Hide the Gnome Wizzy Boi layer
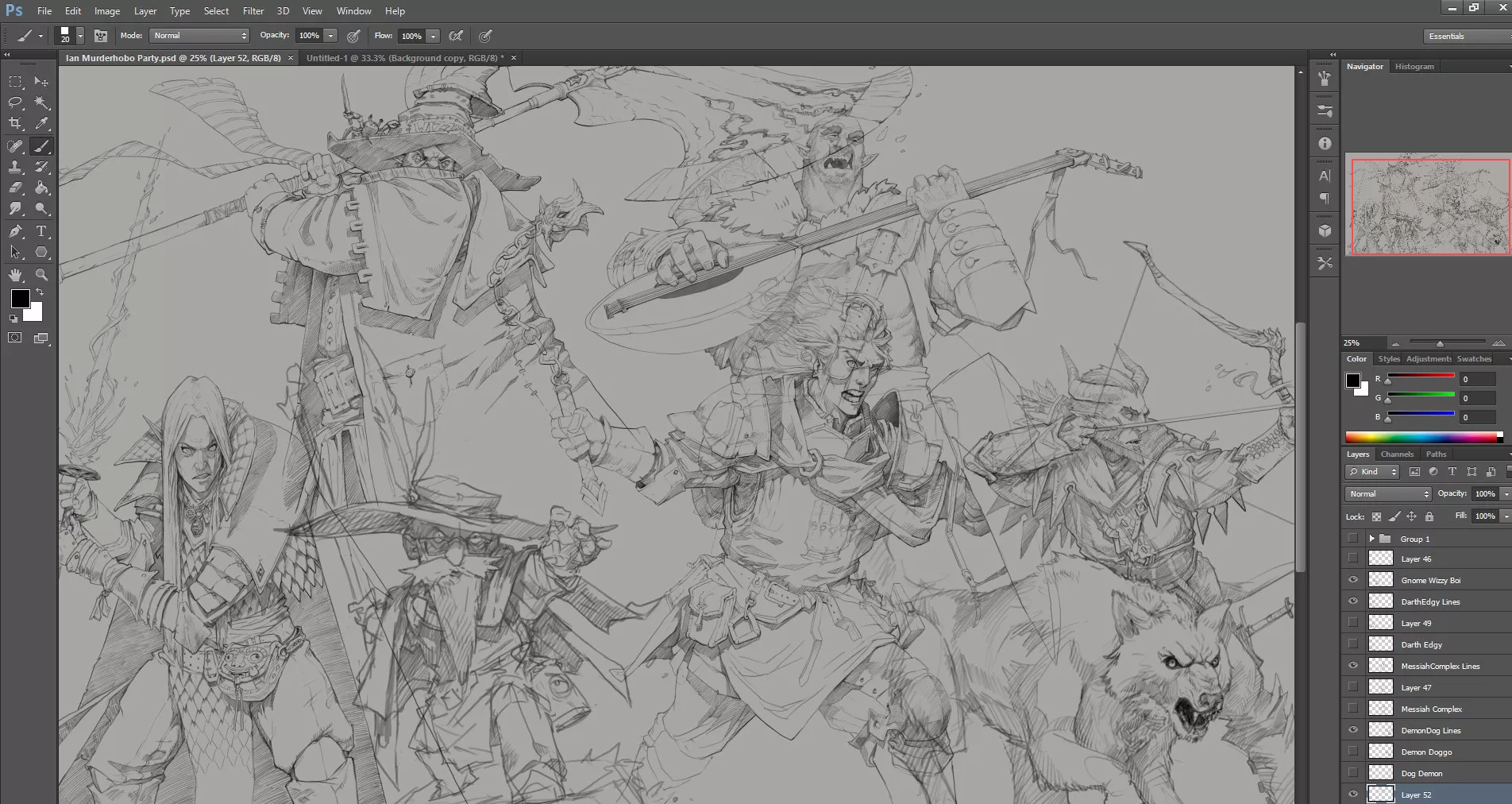 tap(1353, 580)
